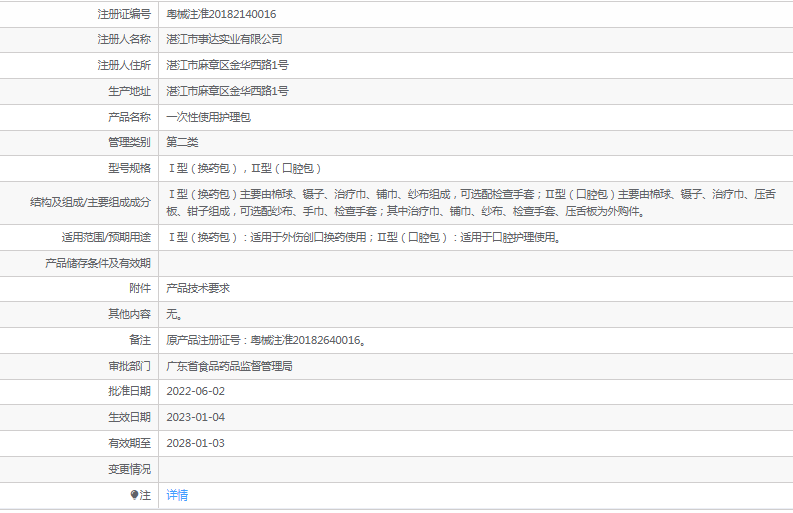Select attachment value 产品技术要求
Image resolution: width=793 pixels, height=513 pixels.
(198, 289)
